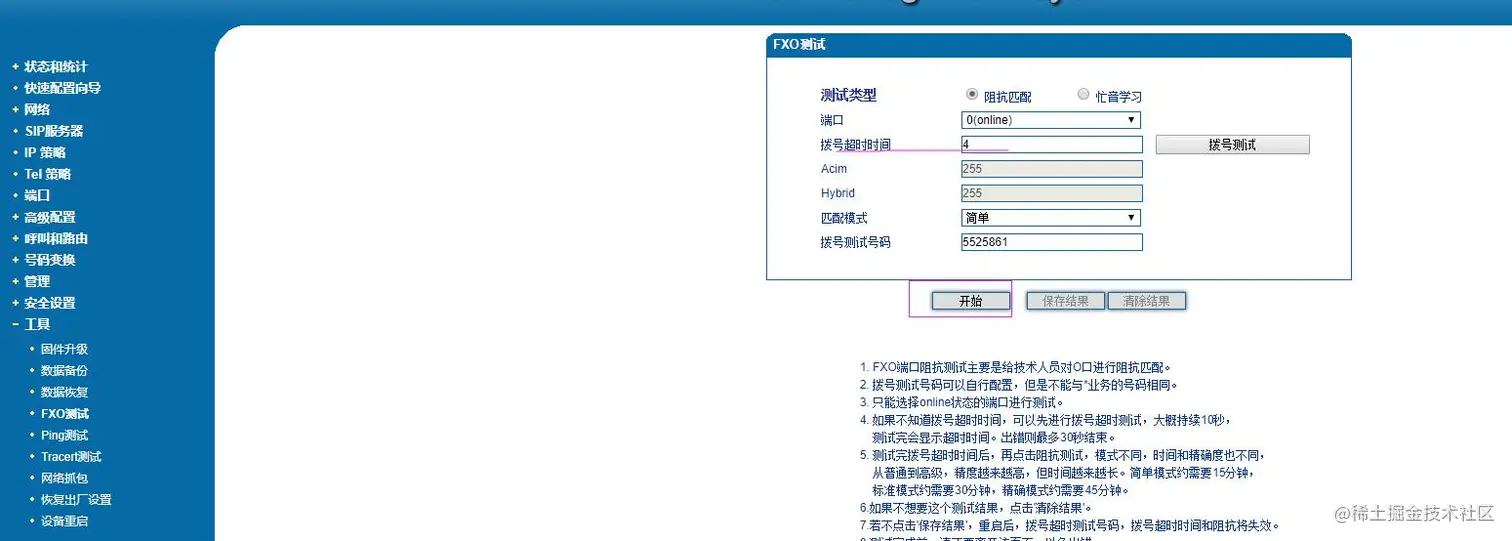Expand the 网络 sidebar menu

(37, 110)
